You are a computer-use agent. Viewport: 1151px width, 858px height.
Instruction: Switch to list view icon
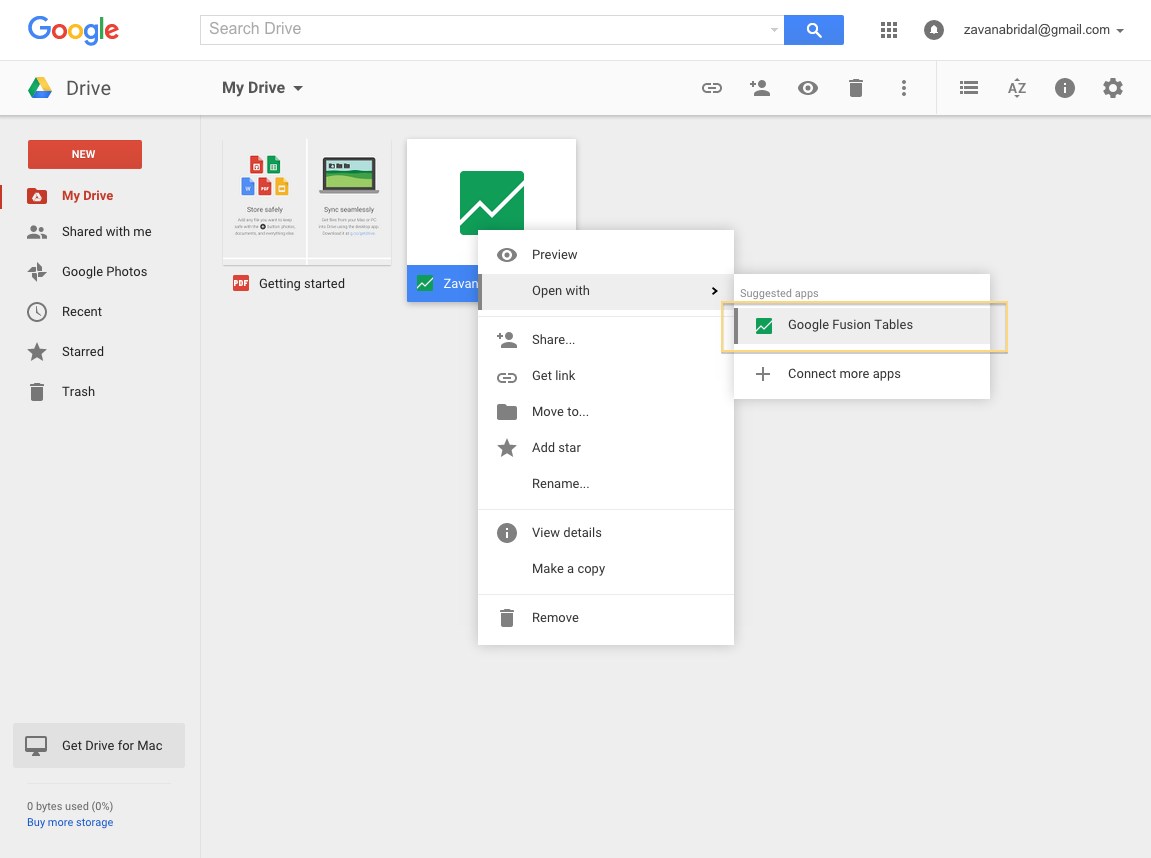coord(969,88)
